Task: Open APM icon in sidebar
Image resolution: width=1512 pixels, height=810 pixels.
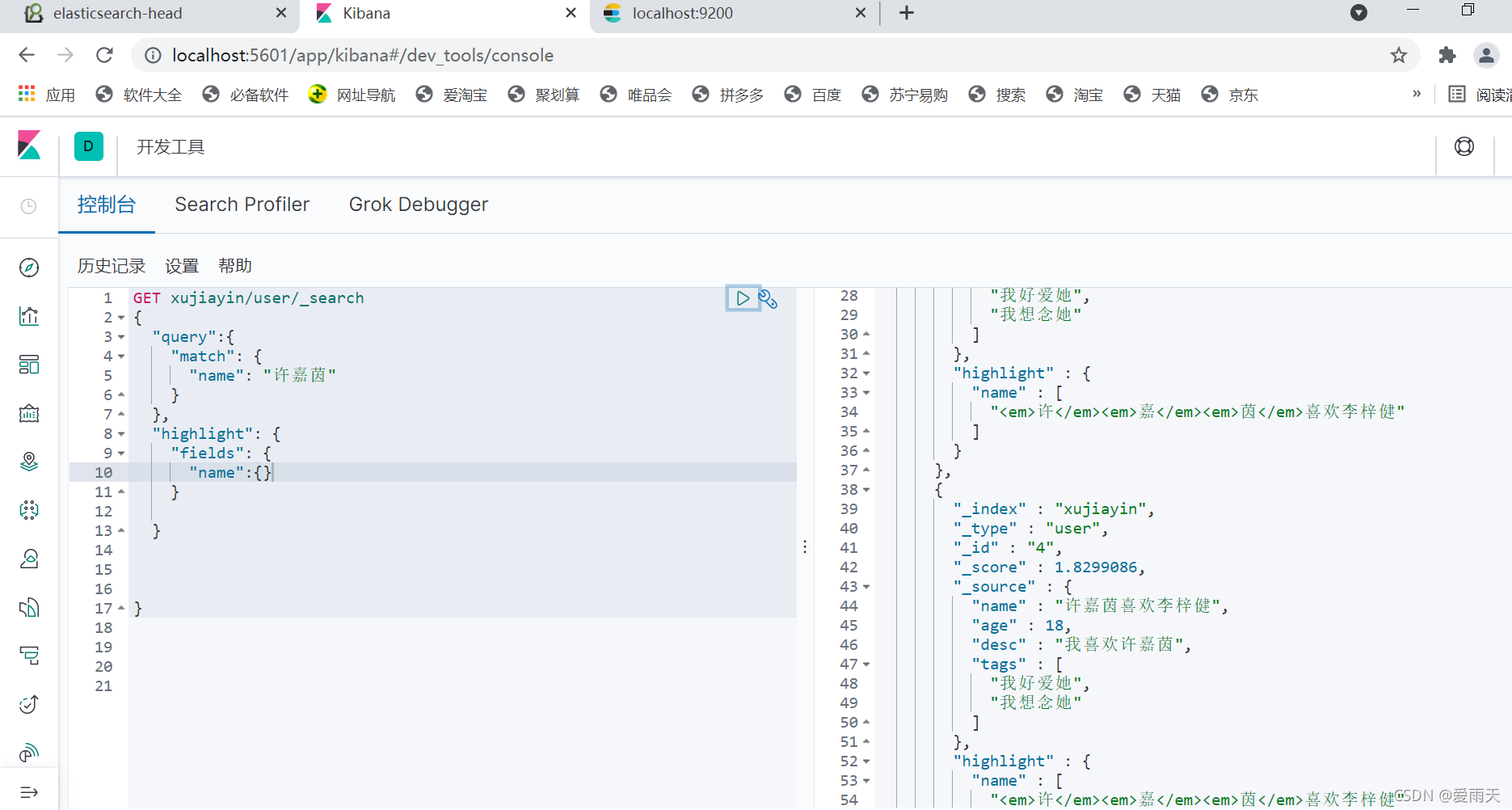Action: tap(29, 656)
